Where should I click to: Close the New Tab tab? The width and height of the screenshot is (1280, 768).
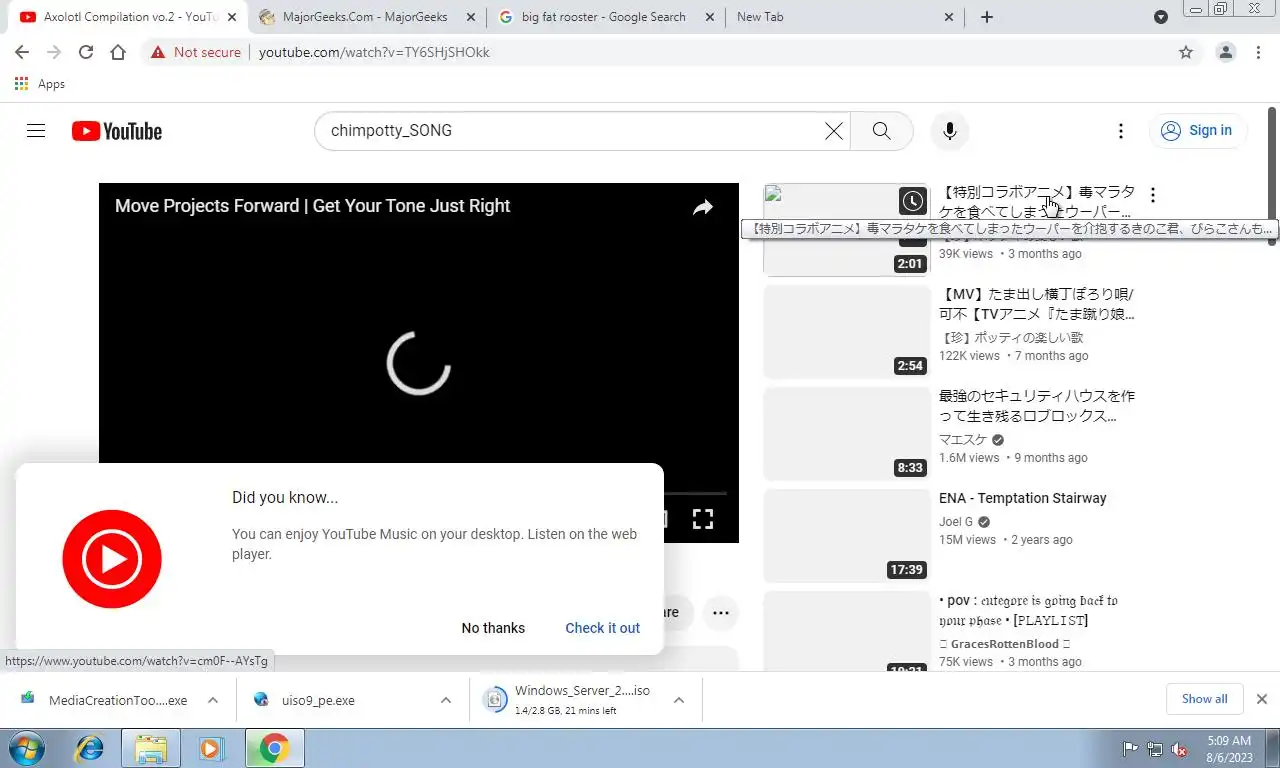tap(948, 17)
